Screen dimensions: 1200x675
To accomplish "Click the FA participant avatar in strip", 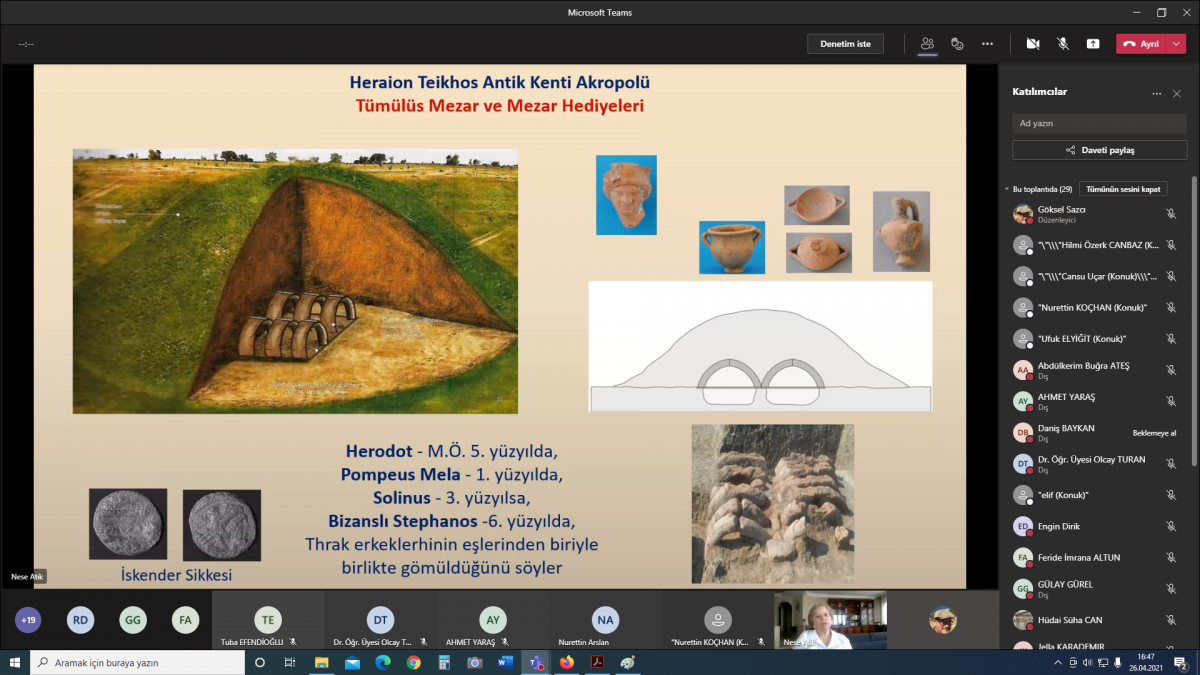I will click(x=184, y=620).
